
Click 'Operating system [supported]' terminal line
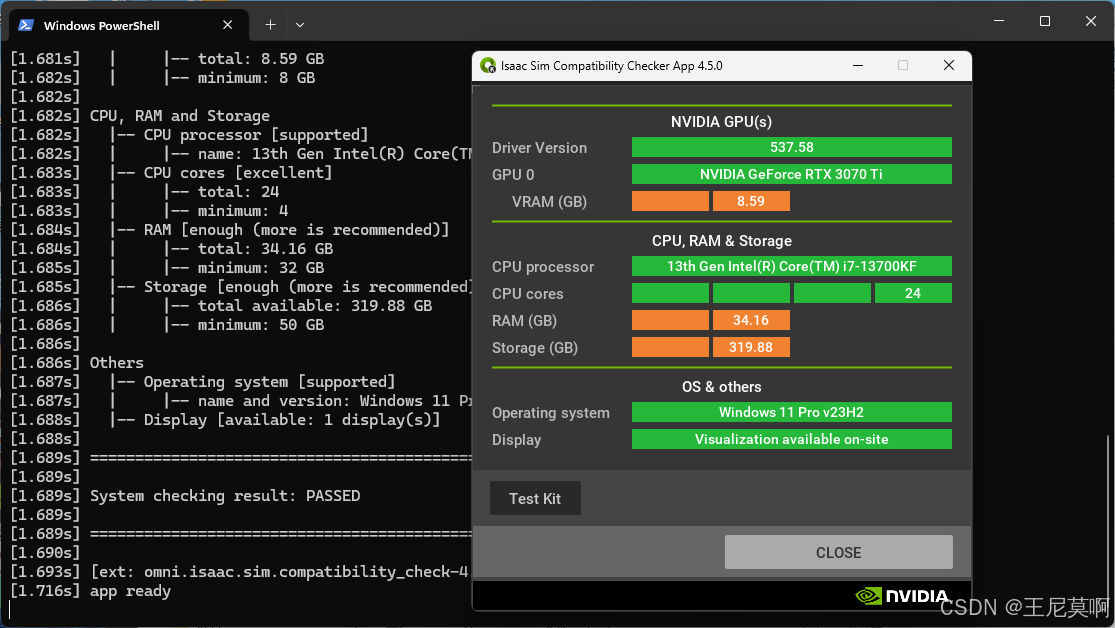(x=270, y=382)
